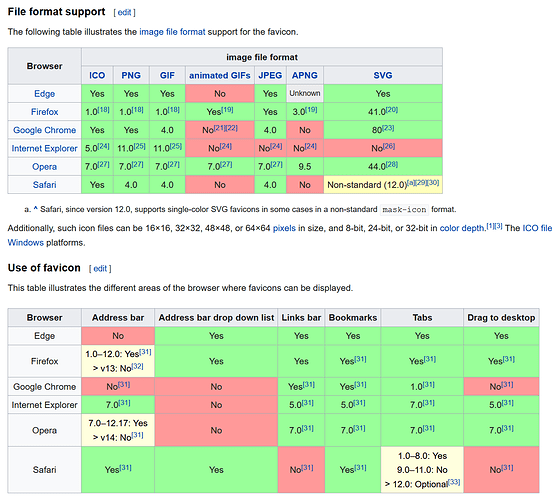This screenshot has width=552, height=500.
Task: Click reference [20] in Firefox SVG cell
Action: pyautogui.click(x=391, y=110)
